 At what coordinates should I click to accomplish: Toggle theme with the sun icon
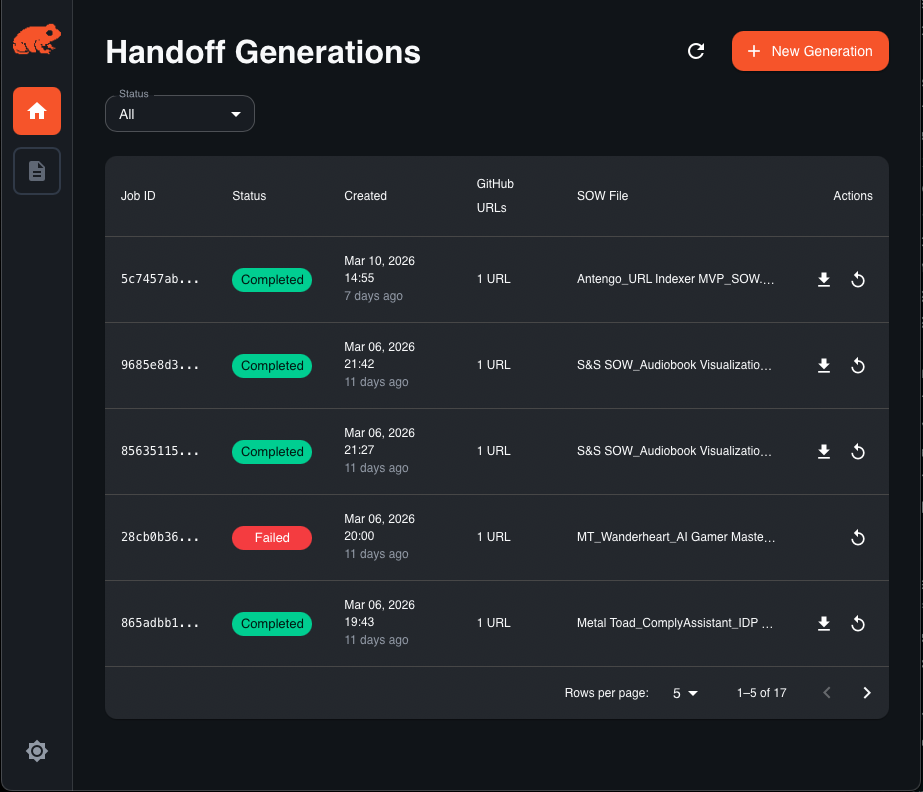tap(36, 751)
